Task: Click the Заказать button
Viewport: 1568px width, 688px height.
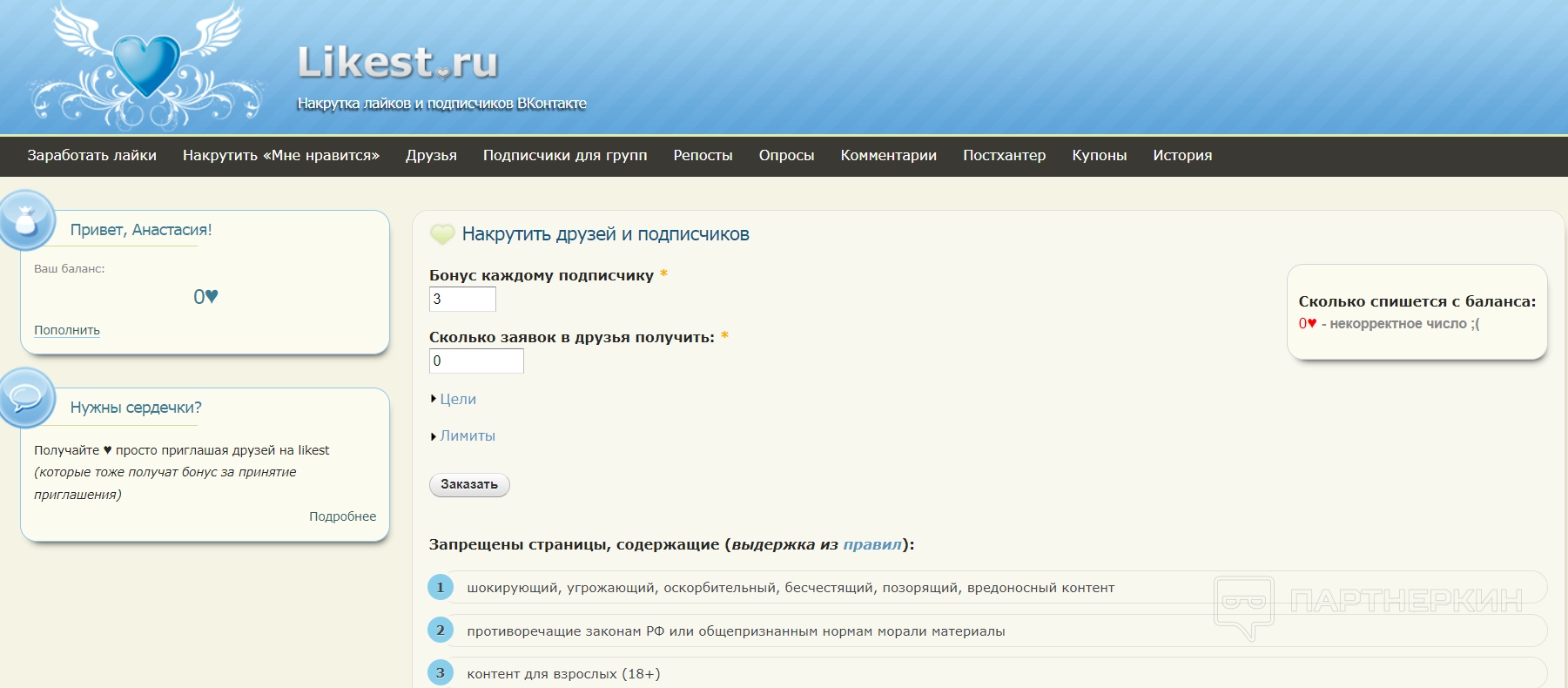Action: (x=469, y=484)
